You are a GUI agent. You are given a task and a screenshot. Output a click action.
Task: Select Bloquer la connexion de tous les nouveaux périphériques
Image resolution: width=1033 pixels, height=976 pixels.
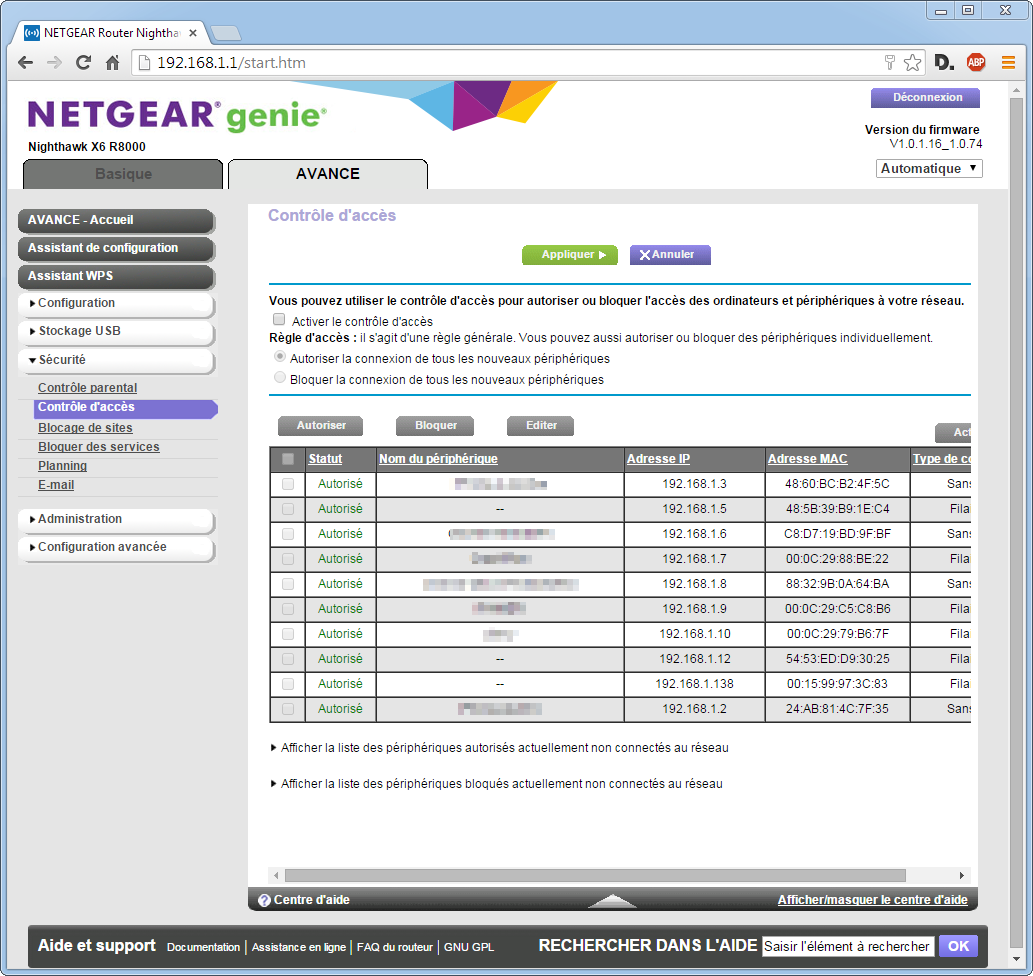[x=280, y=379]
